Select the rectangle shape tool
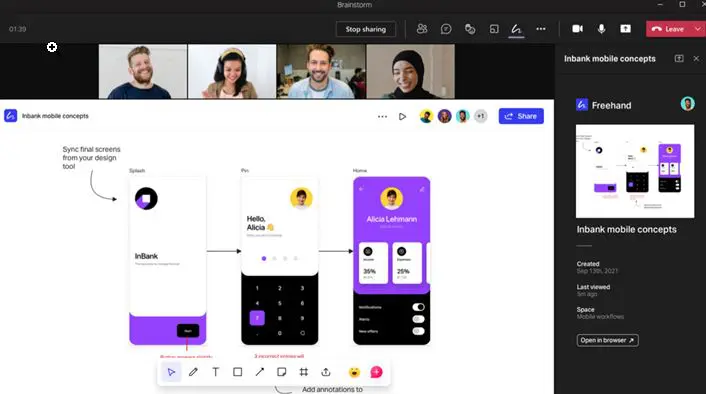 click(237, 372)
